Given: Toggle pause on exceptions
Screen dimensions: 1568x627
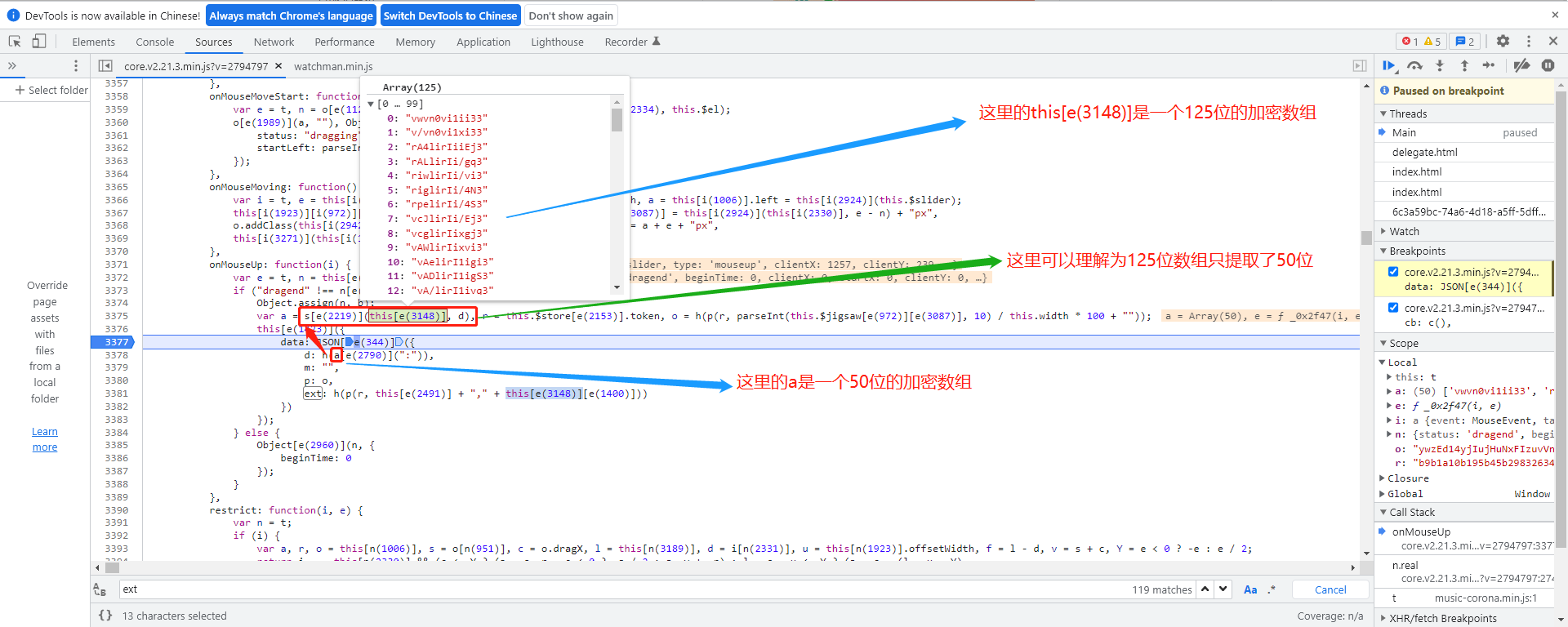Looking at the screenshot, I should point(1548,65).
